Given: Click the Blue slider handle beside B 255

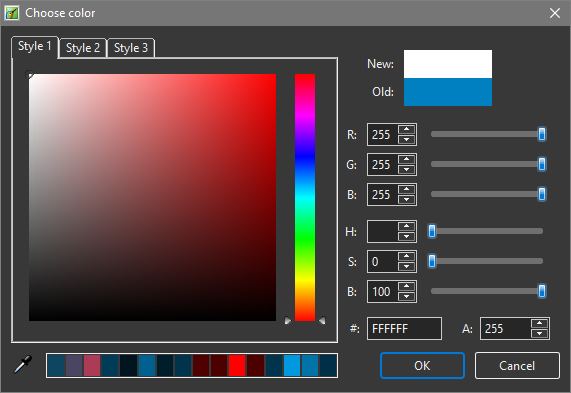Looking at the screenshot, I should pos(542,194).
